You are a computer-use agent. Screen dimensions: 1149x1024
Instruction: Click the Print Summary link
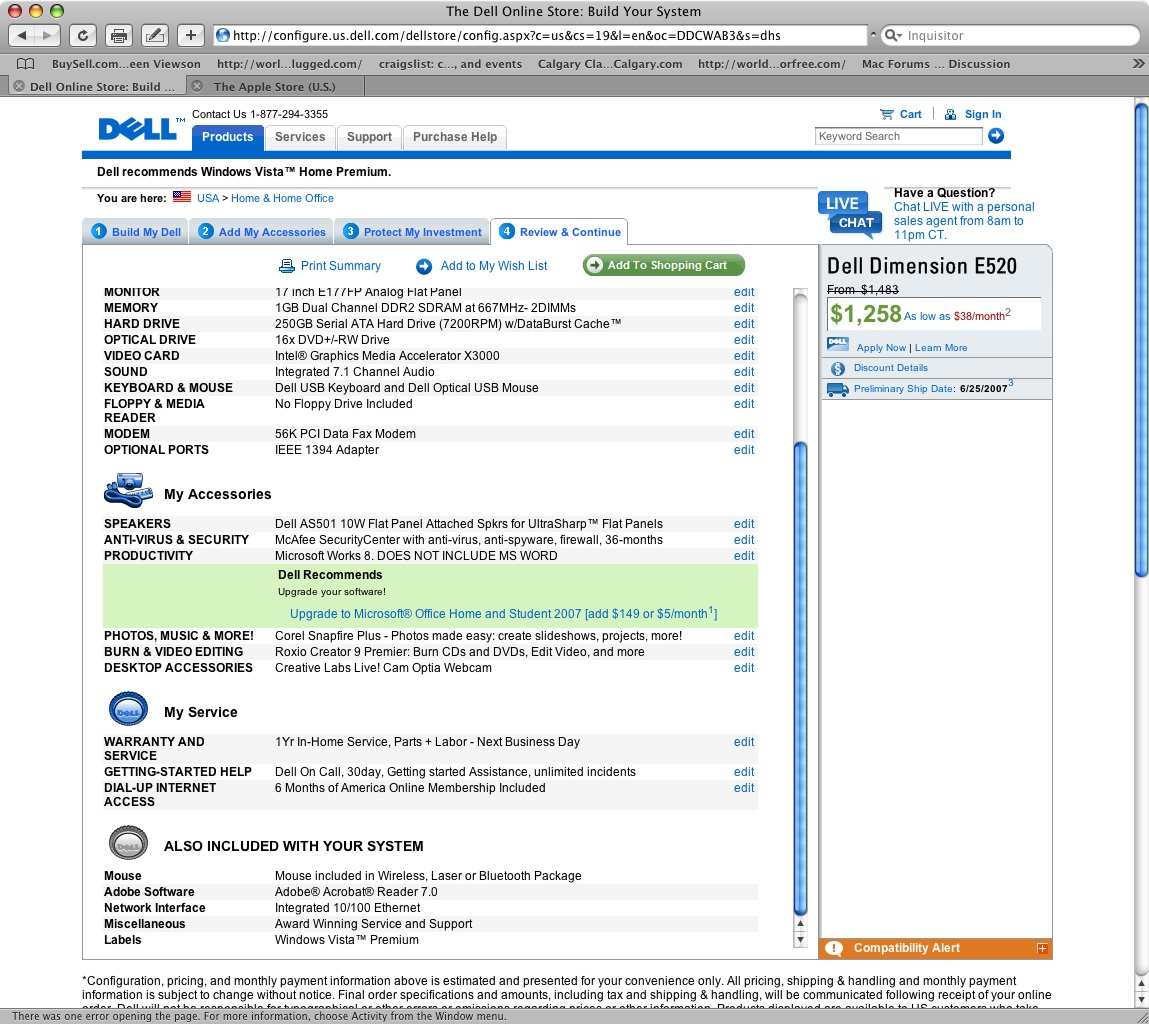(341, 266)
